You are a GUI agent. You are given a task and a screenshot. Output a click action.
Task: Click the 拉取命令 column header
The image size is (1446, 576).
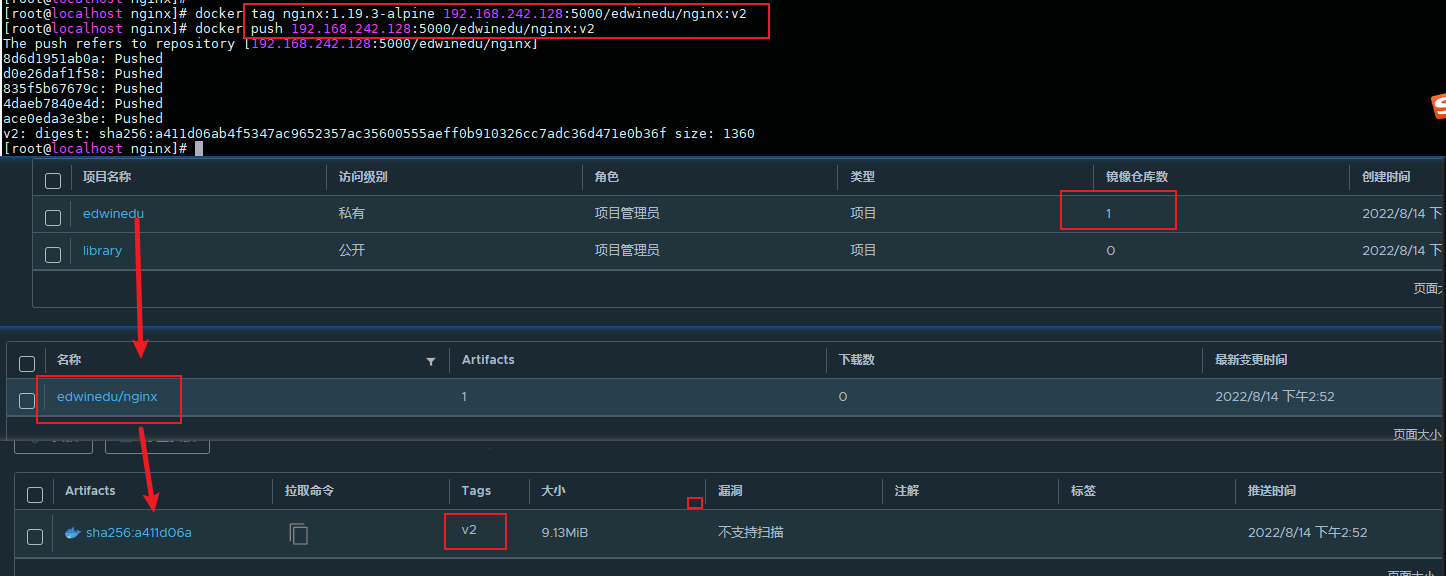(309, 491)
